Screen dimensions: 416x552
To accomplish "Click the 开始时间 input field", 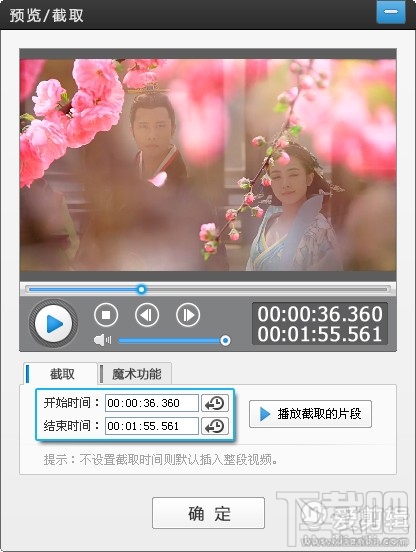I will coord(152,403).
